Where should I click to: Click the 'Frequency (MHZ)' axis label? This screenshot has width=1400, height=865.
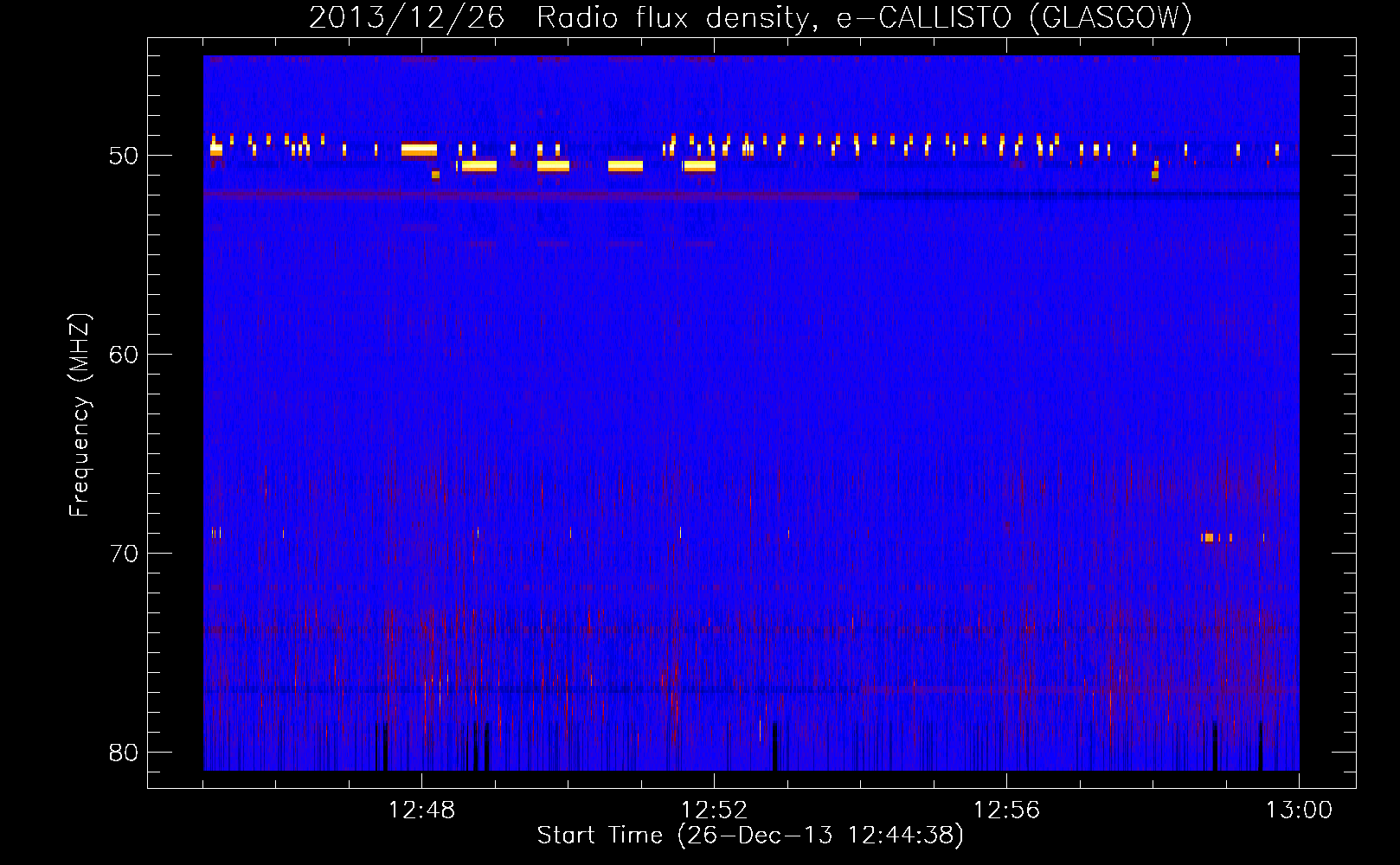point(80,415)
